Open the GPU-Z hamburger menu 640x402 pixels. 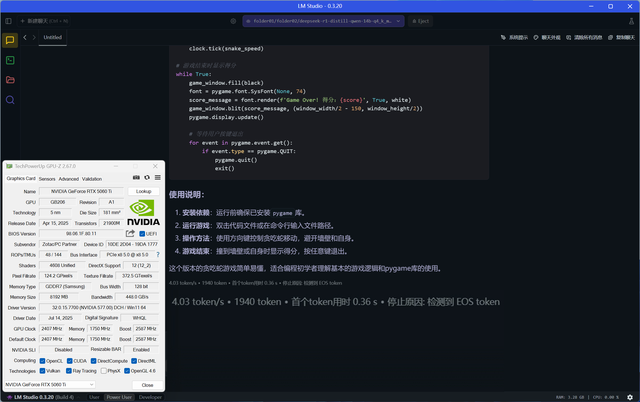[x=158, y=178]
